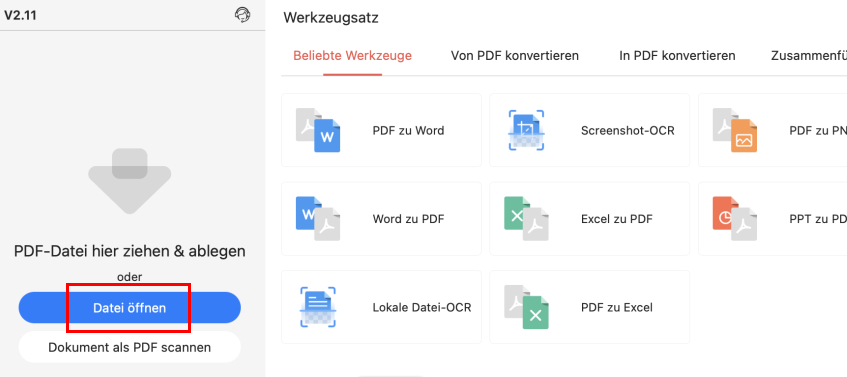Select the Word zu PDF label
The image size is (847, 377).
coord(408,219)
